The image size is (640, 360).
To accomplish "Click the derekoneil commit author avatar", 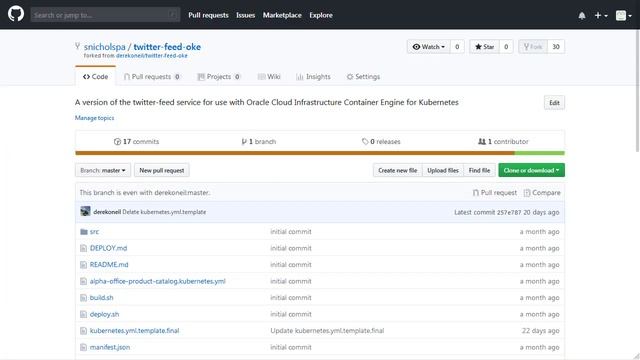I will point(85,211).
